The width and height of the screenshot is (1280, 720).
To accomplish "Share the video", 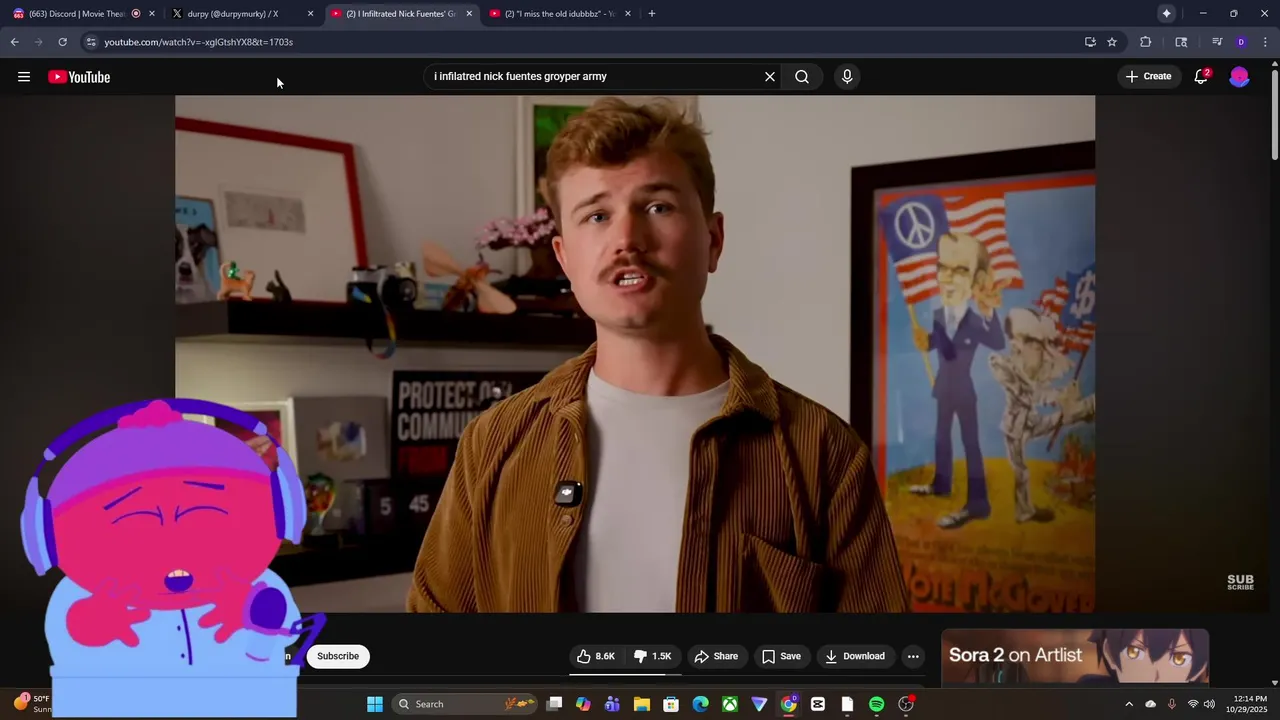I will click(716, 656).
